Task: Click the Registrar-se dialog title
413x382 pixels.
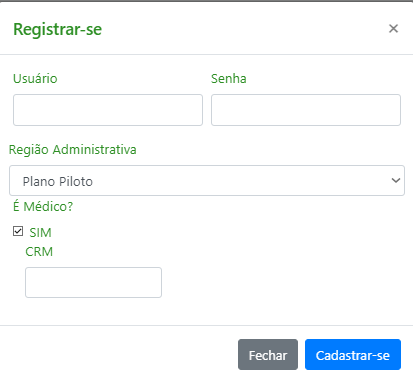Action: click(58, 29)
